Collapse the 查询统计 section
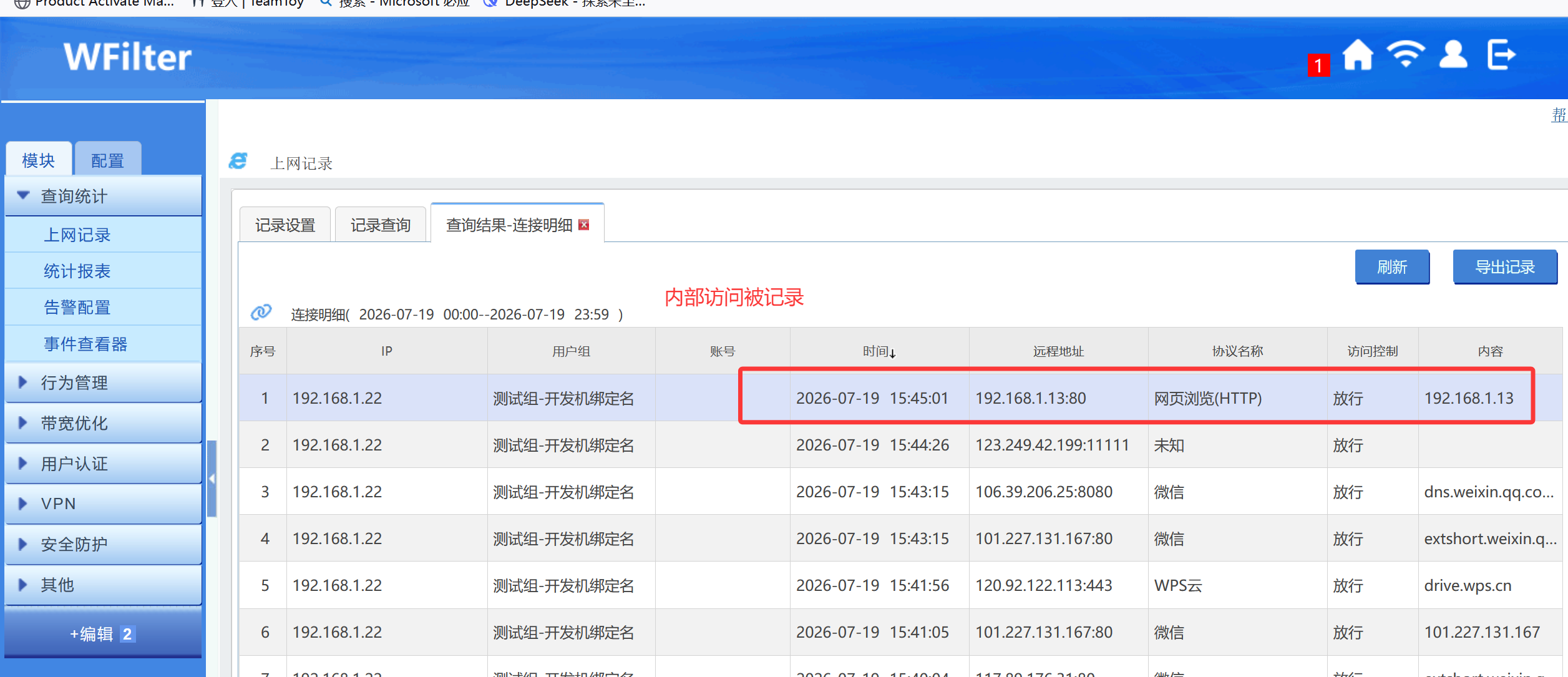 tap(104, 196)
